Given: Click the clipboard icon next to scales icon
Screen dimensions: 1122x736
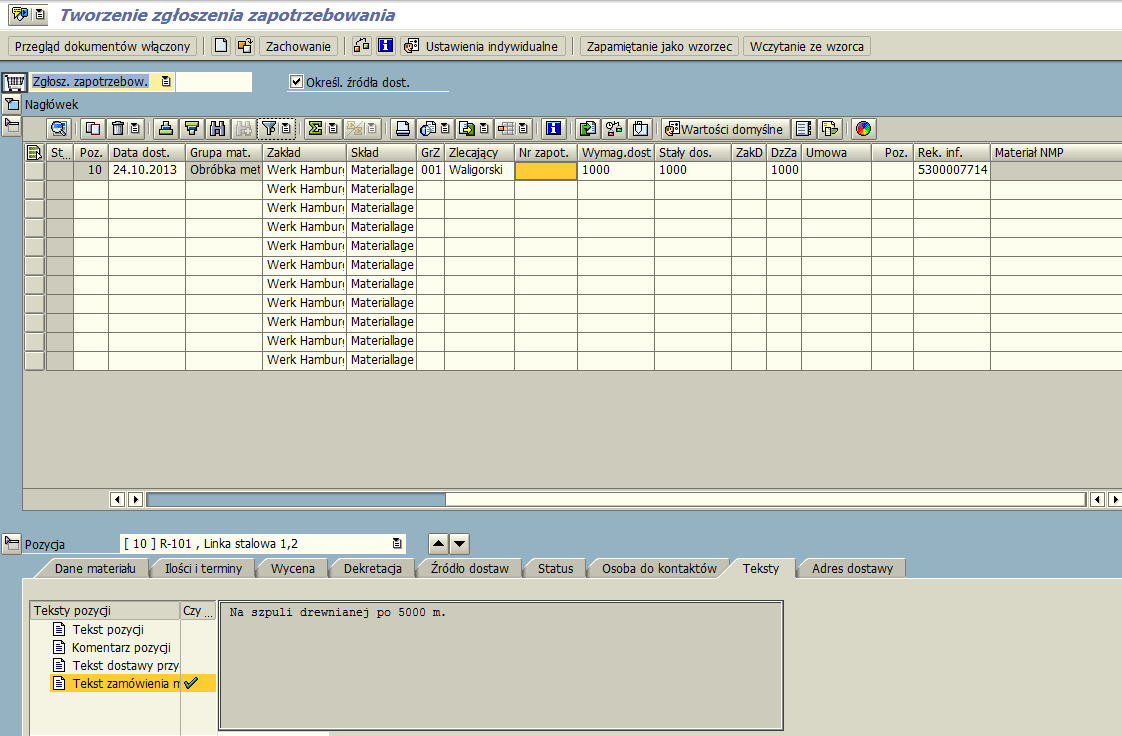Looking at the screenshot, I should click(640, 129).
